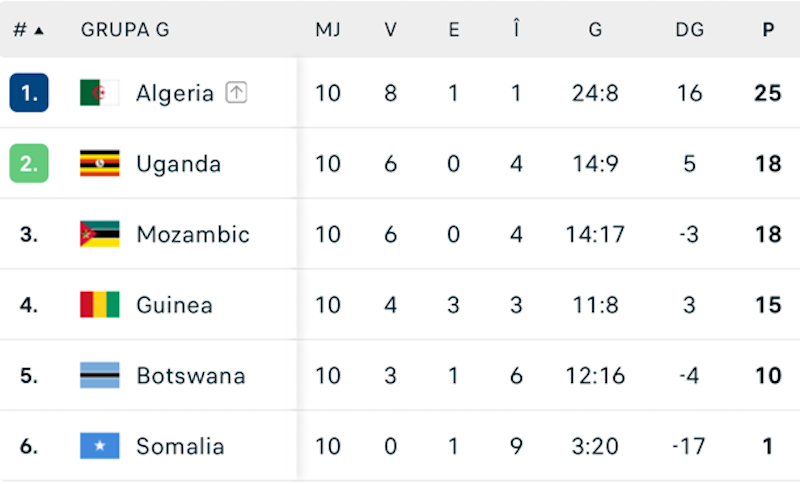800x484 pixels.
Task: Click the Mozambic flag icon
Action: 100,234
